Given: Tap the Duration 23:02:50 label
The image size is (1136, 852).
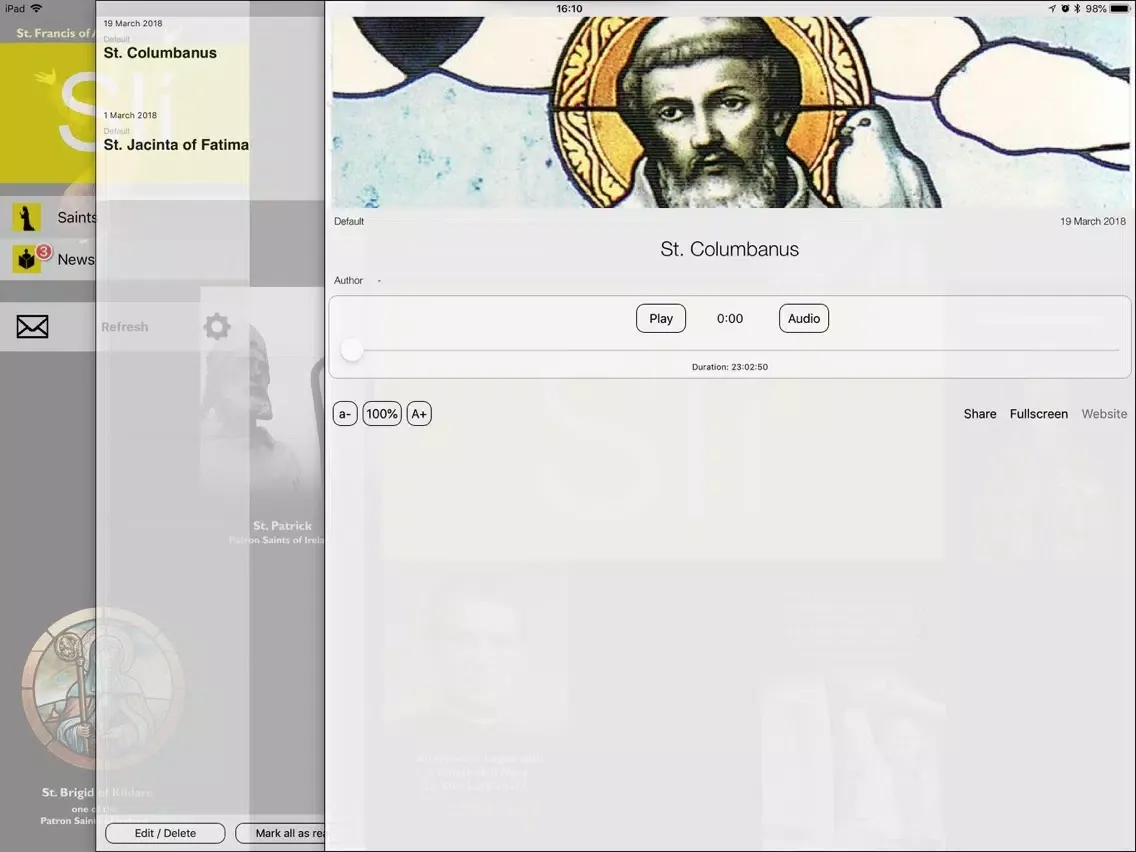Looking at the screenshot, I should [x=730, y=367].
